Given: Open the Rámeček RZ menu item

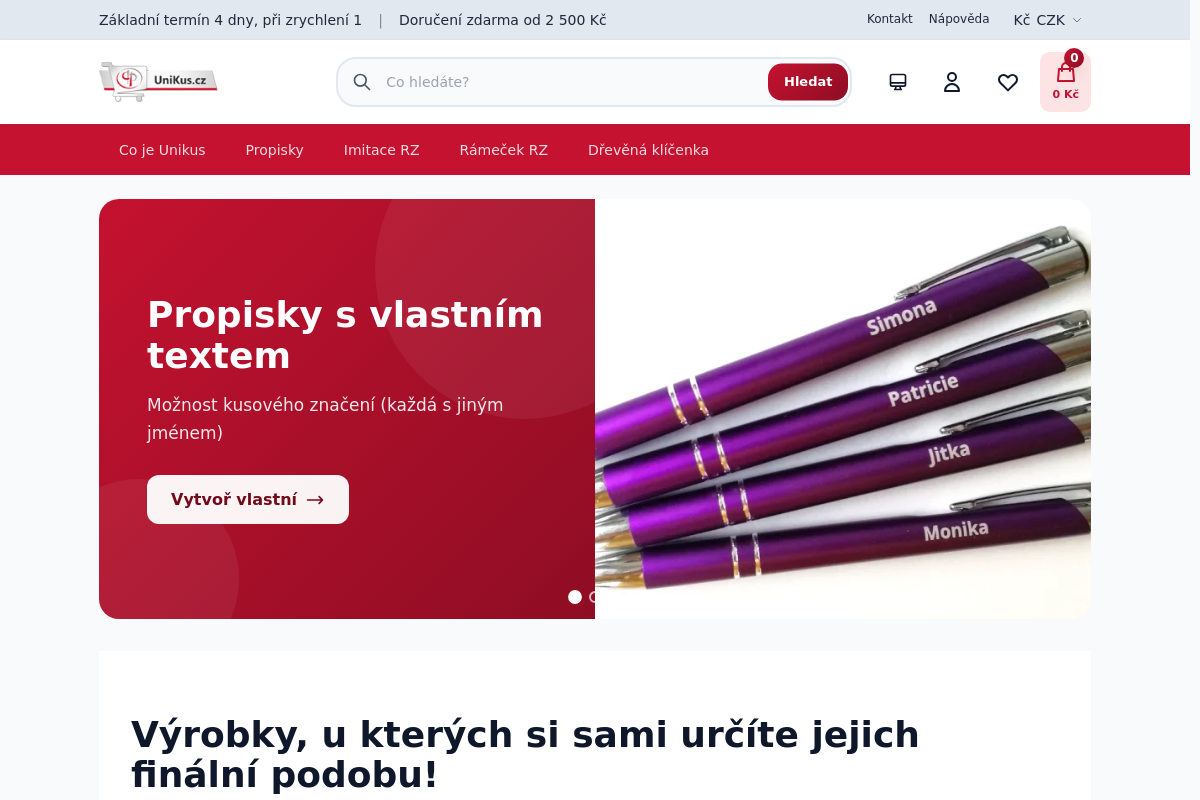Looking at the screenshot, I should [504, 150].
